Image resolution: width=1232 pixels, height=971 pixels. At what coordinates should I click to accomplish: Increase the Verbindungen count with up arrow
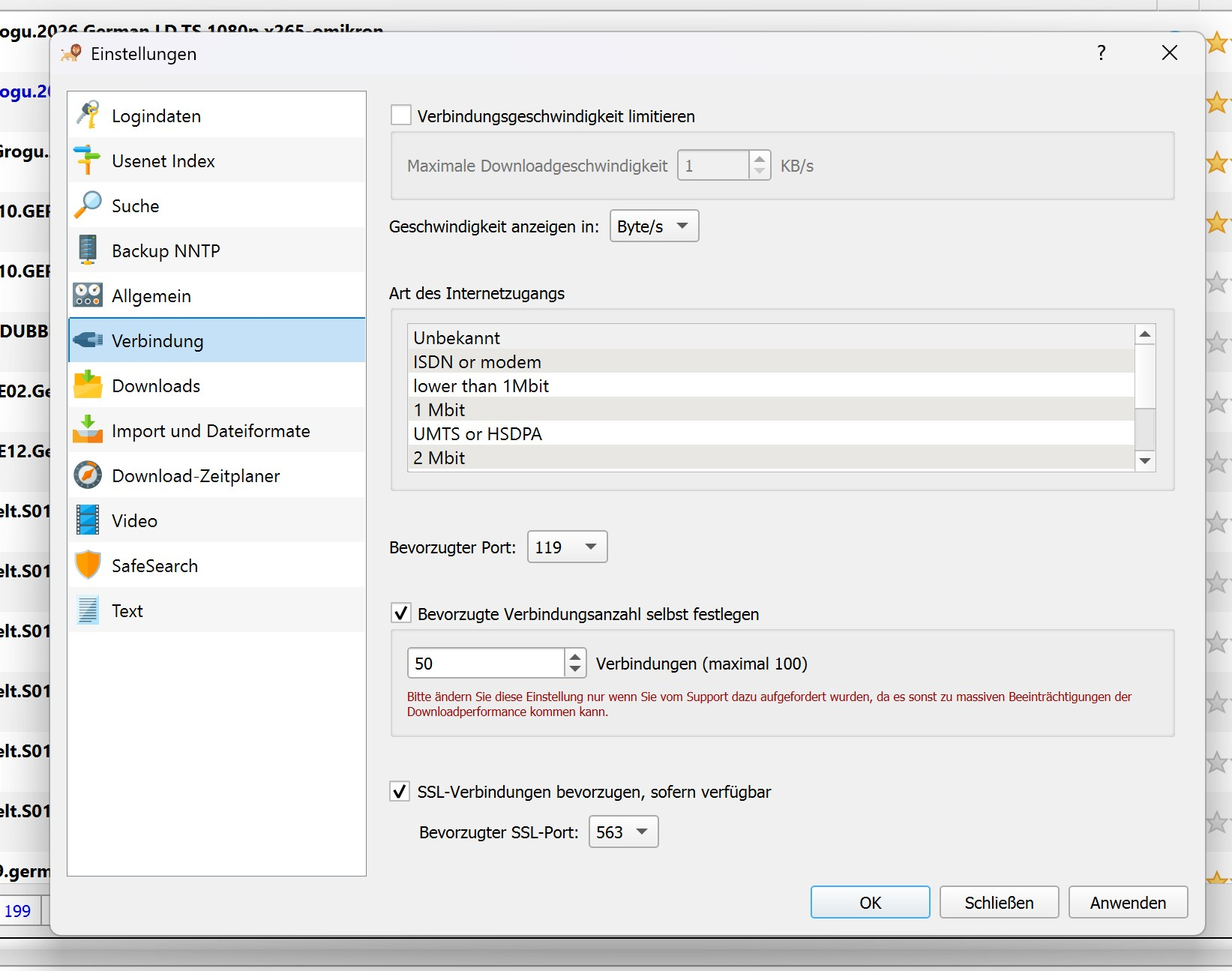tap(575, 657)
